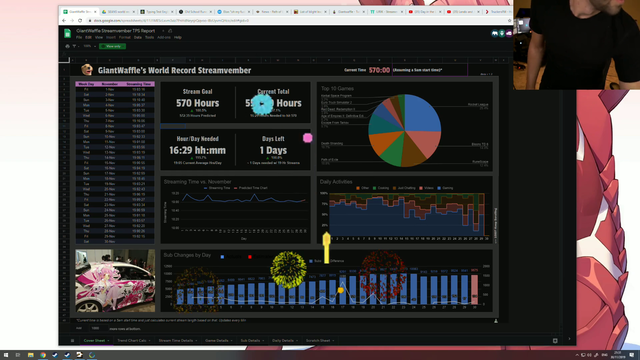Open the Stream Time Details tab dropdown arrow

[x=196, y=340]
